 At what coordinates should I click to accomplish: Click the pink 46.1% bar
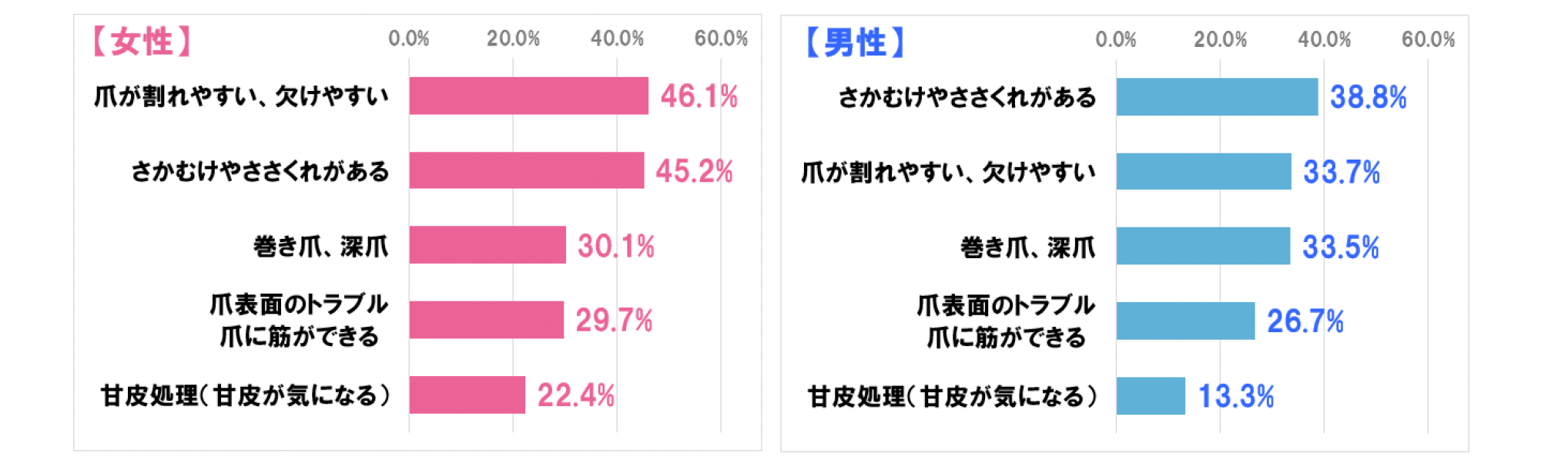528,96
